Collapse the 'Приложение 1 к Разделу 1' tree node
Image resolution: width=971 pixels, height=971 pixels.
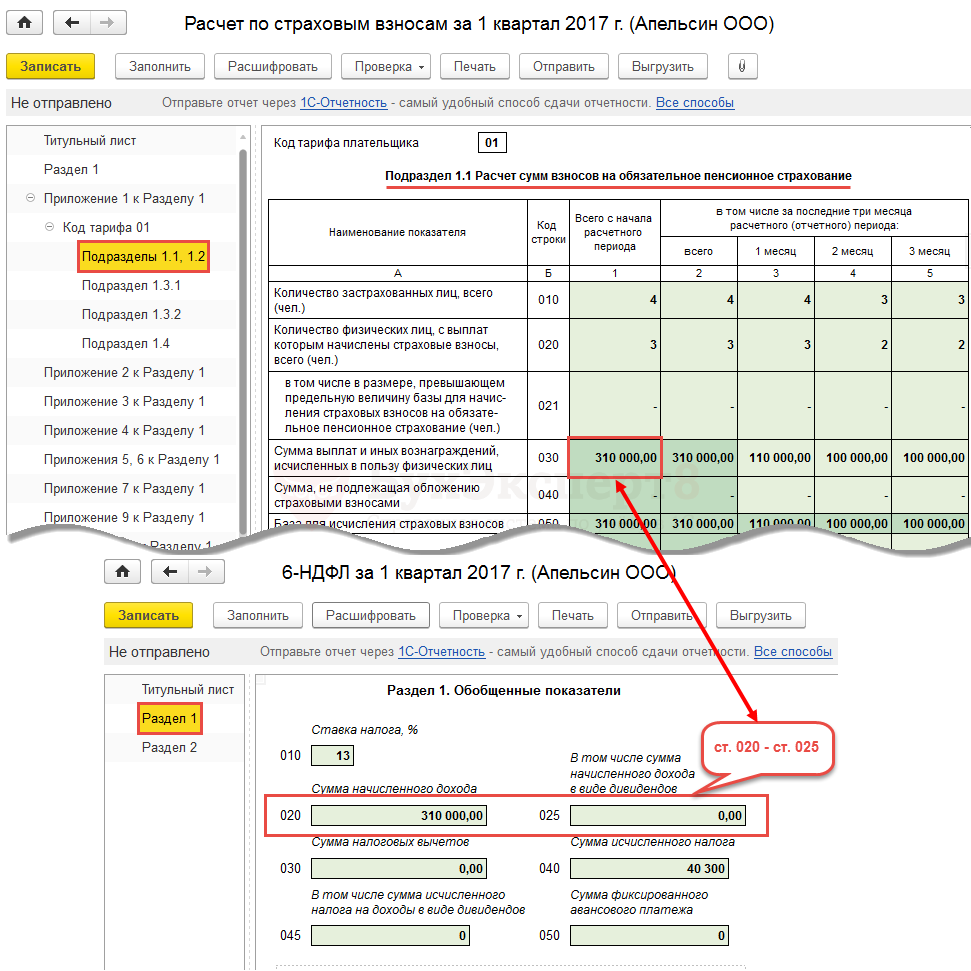coord(30,199)
